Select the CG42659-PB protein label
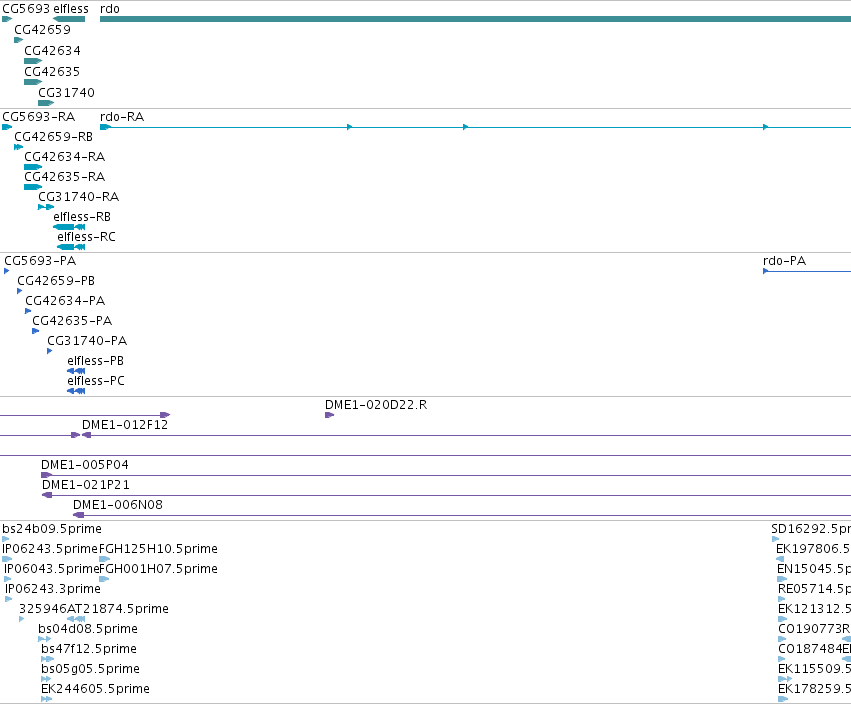Image resolution: width=851 pixels, height=704 pixels. click(x=56, y=281)
